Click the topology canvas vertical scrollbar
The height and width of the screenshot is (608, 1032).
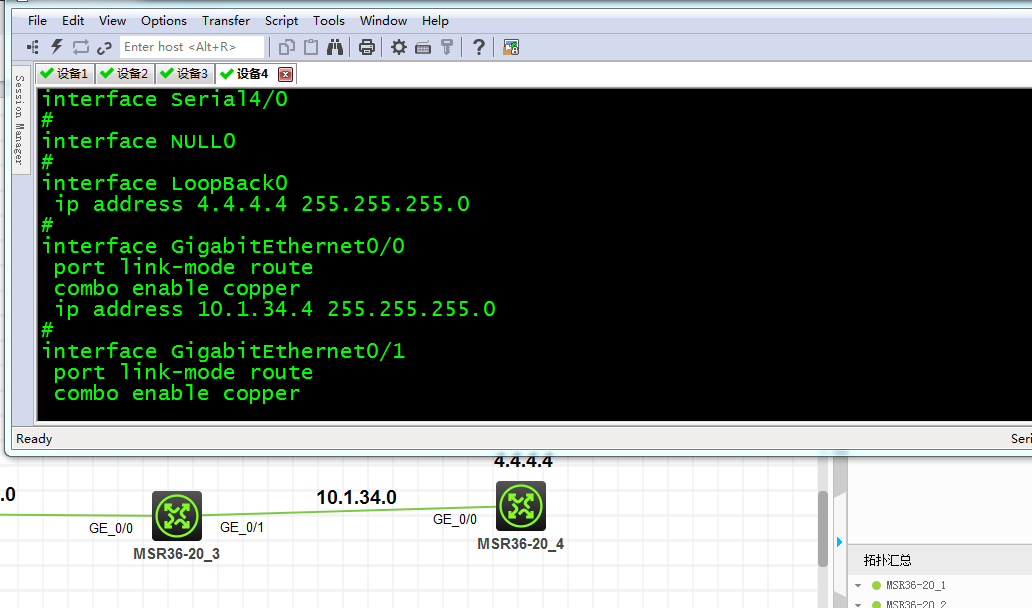(x=823, y=528)
